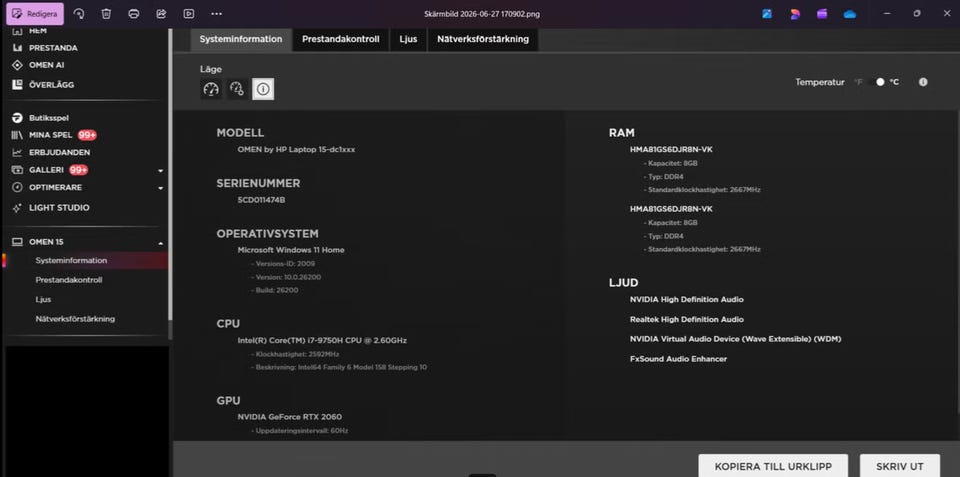This screenshot has width=960, height=477.
Task: Click the MINA SPEL library icon
Action: point(17,135)
